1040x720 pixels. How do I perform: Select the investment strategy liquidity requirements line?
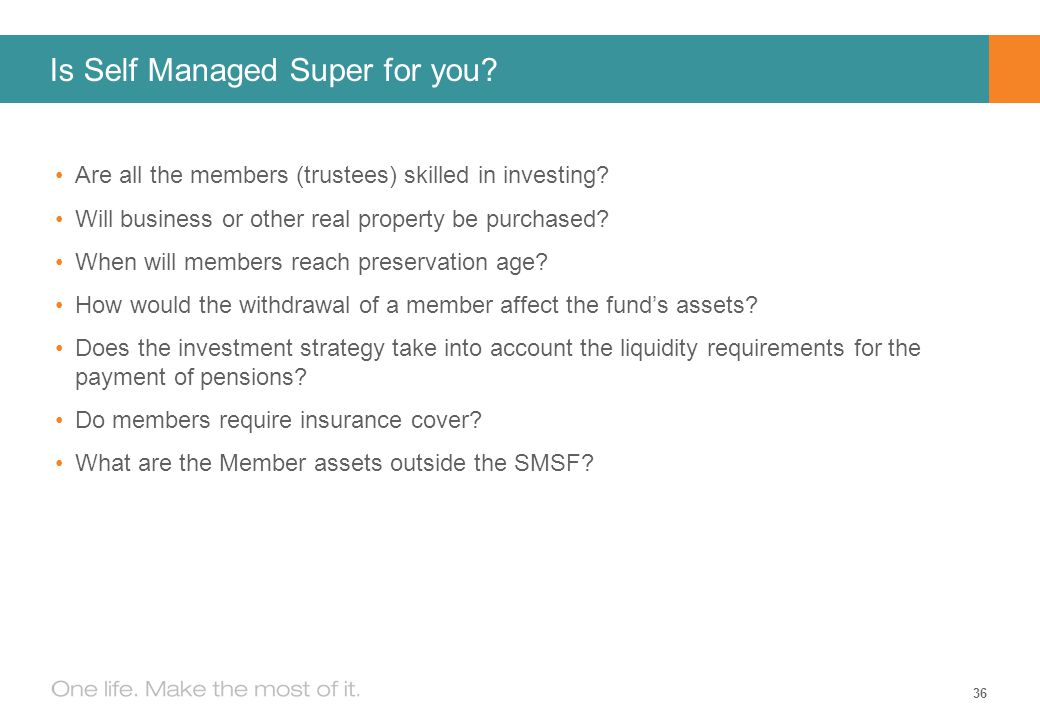pos(497,348)
